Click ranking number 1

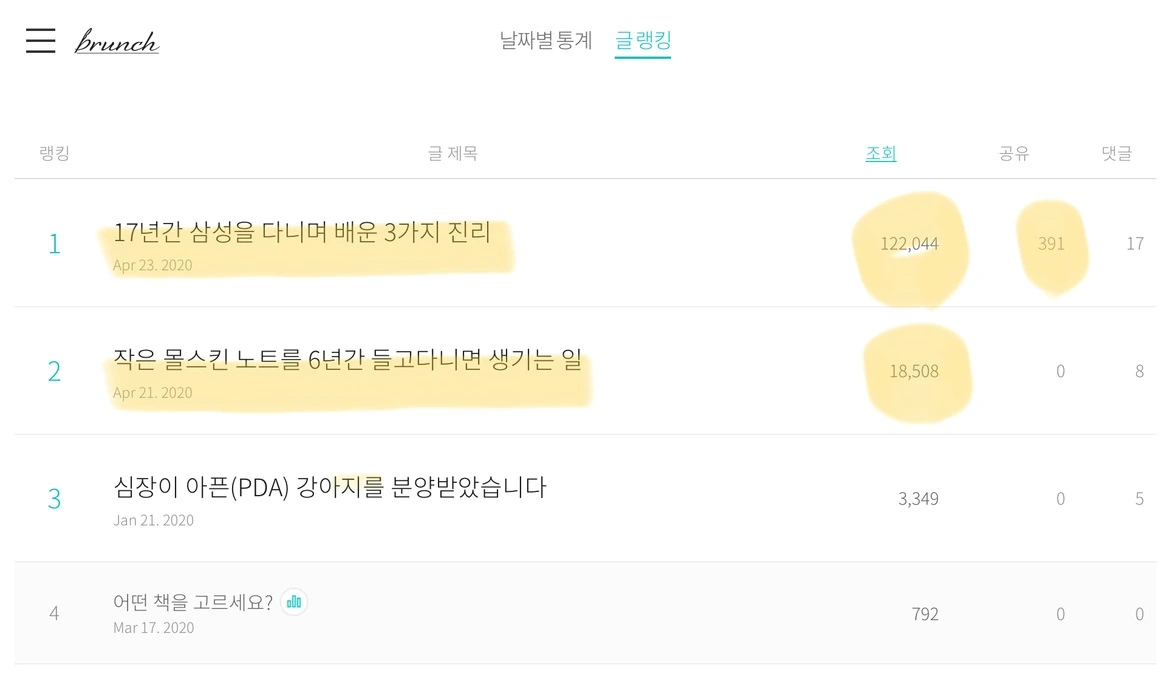click(x=54, y=244)
